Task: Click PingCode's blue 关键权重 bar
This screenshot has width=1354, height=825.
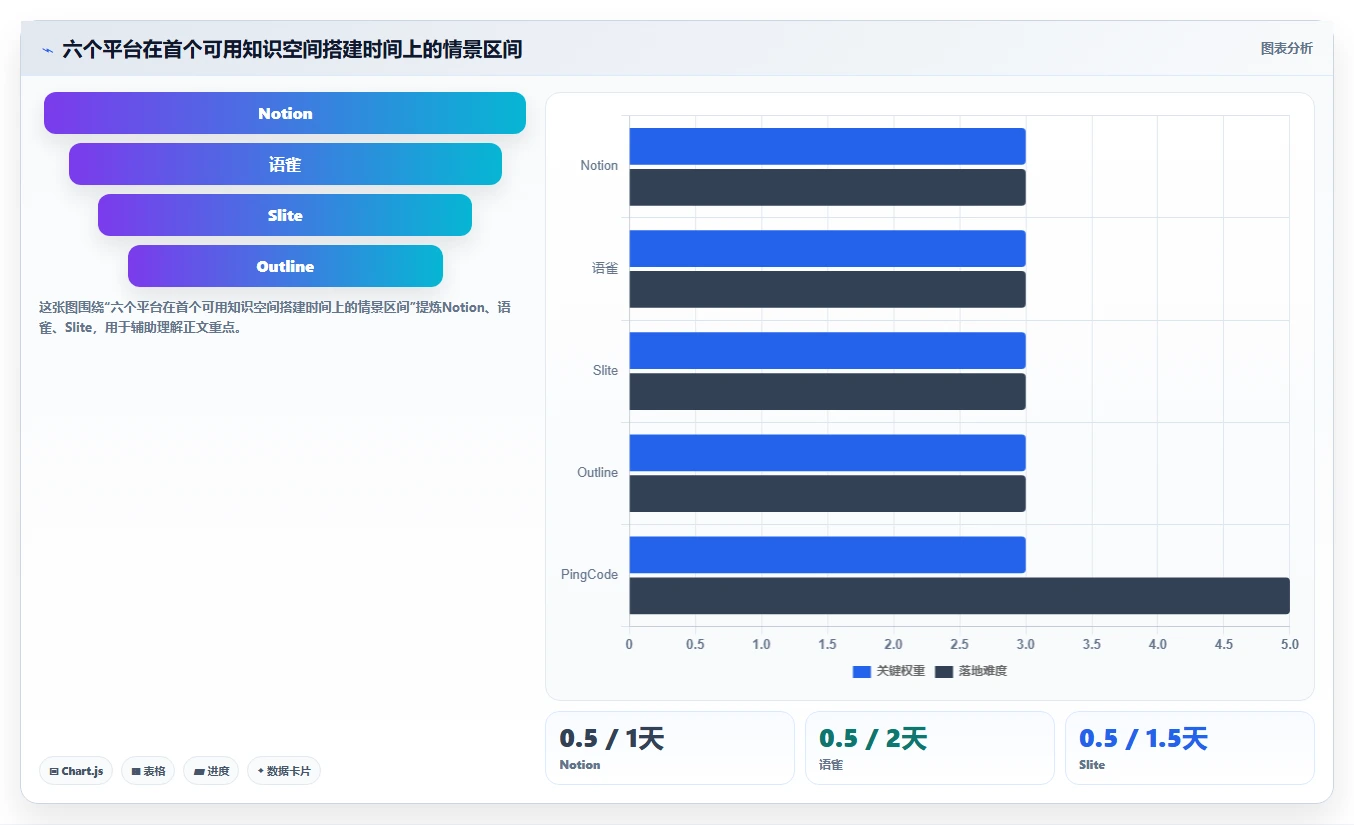Action: pos(827,554)
